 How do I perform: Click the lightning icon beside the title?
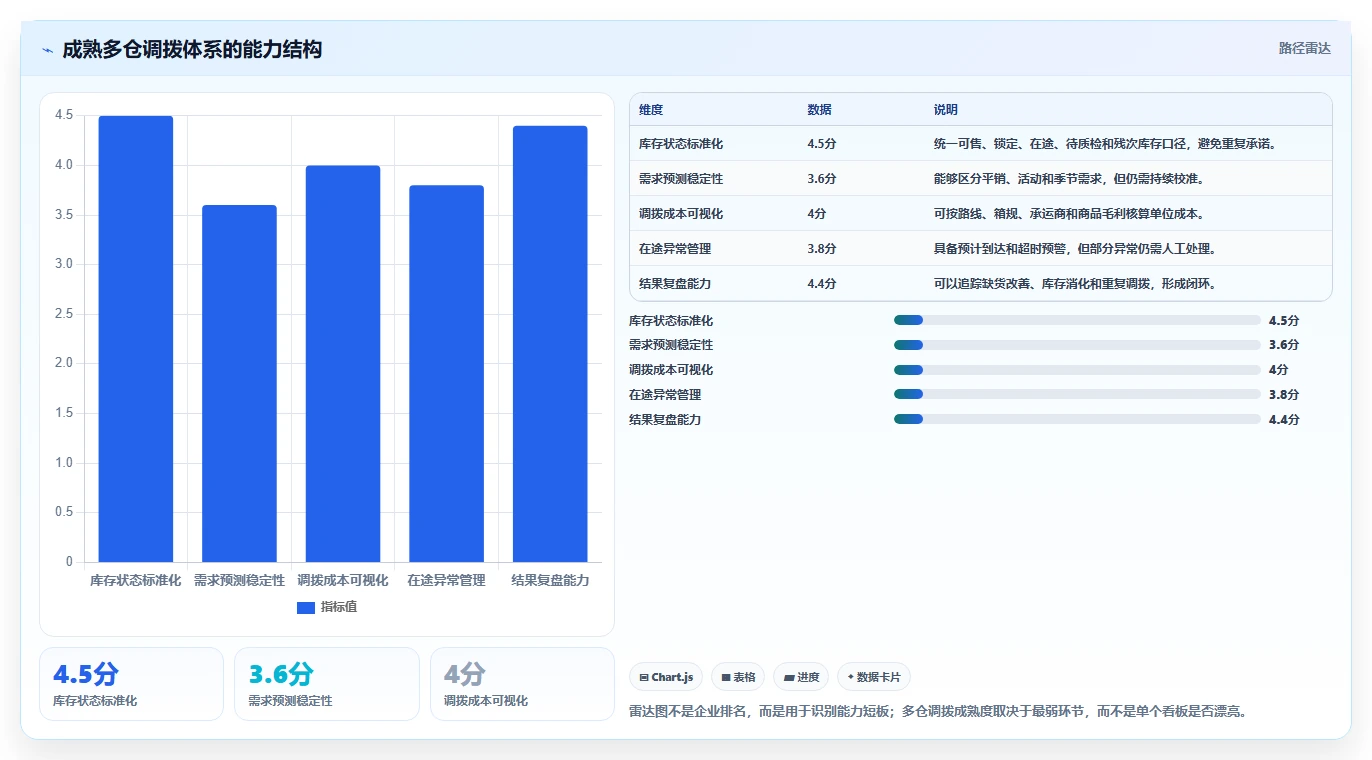click(48, 49)
